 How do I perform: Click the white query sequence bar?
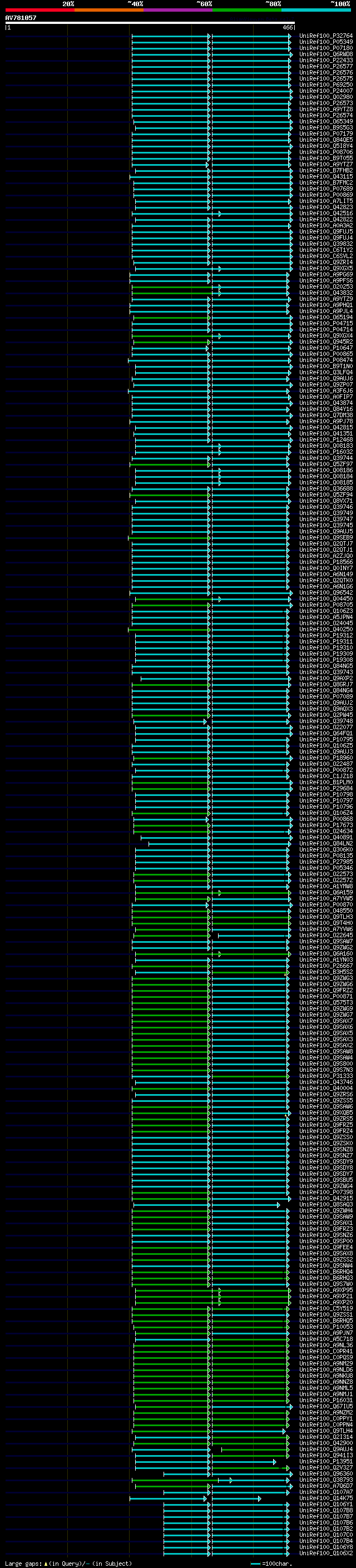[x=150, y=23]
